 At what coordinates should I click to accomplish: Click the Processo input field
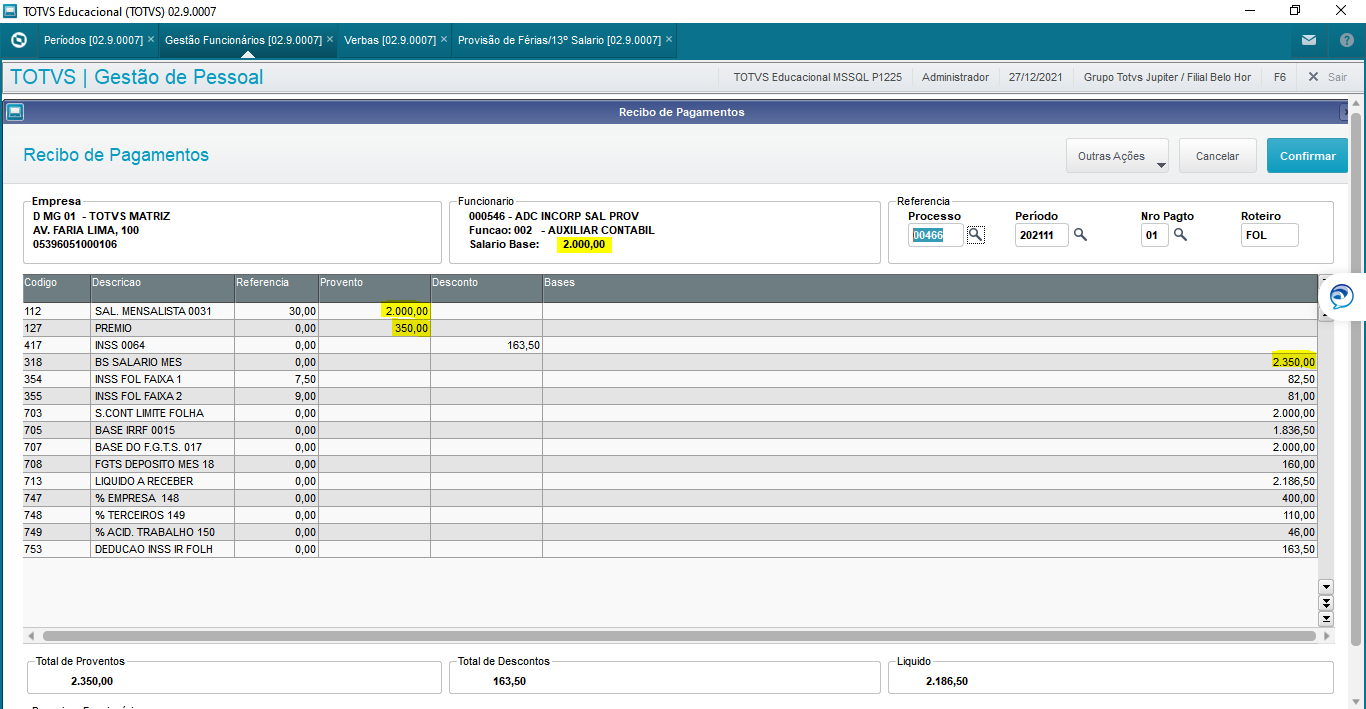(937, 235)
